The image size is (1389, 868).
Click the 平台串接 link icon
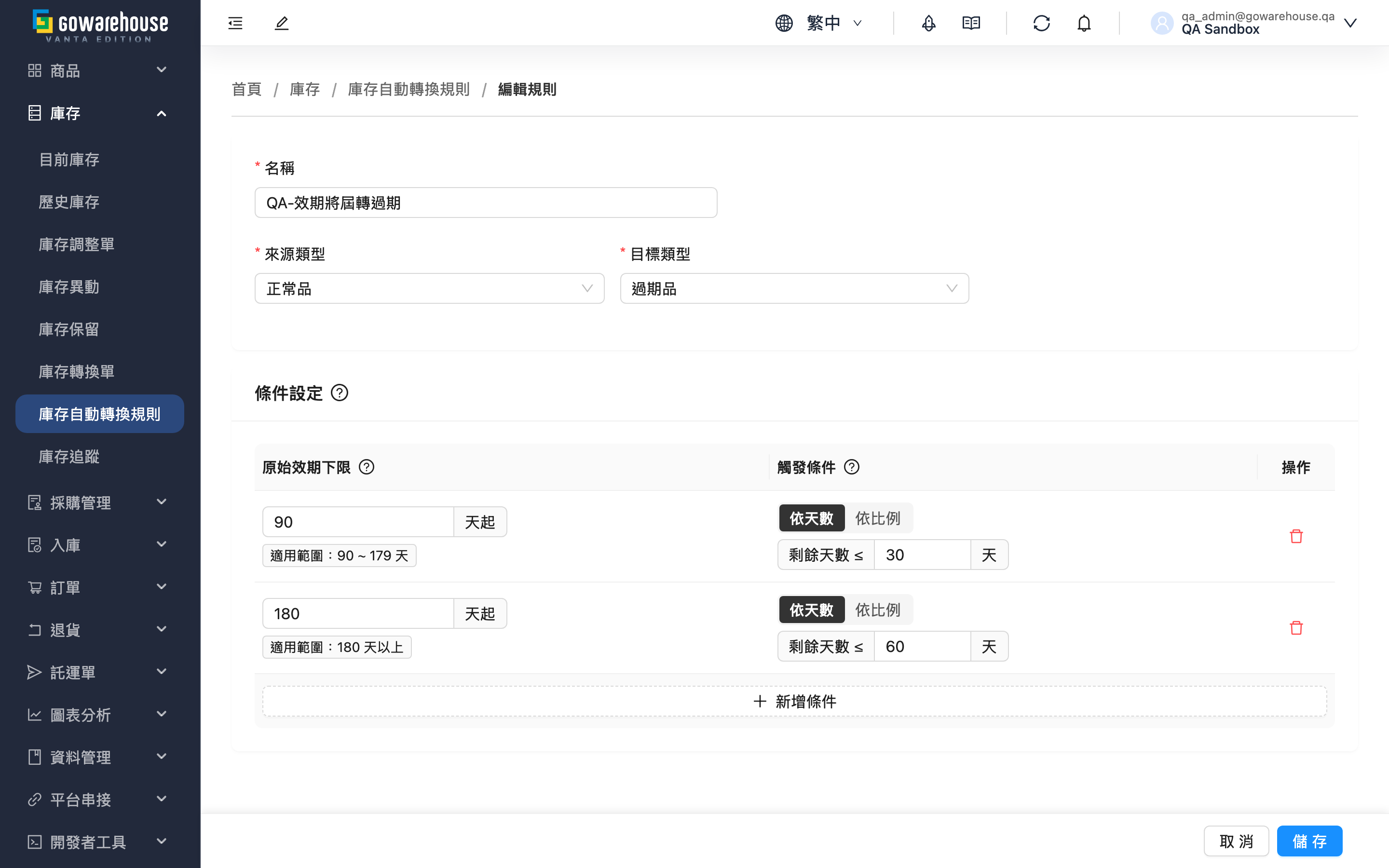34,800
